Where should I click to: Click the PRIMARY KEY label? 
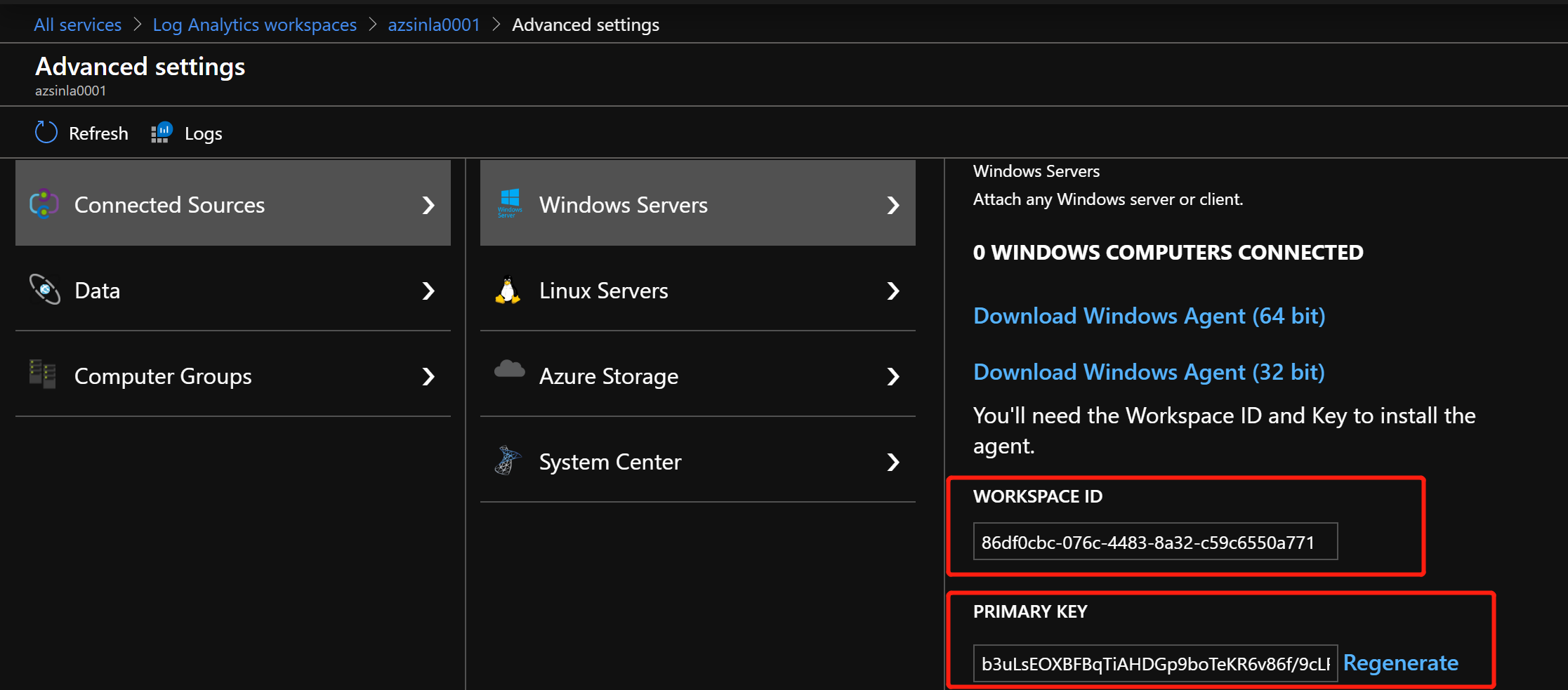(x=1030, y=611)
